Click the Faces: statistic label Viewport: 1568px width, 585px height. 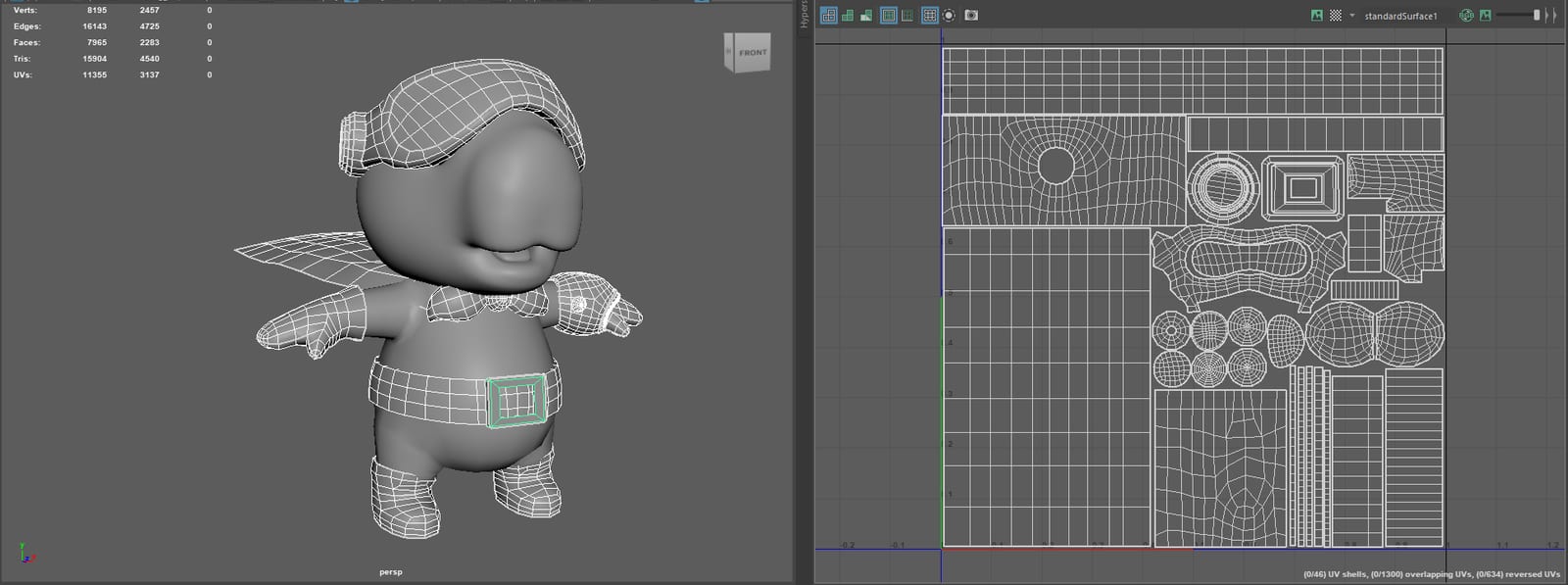click(x=26, y=42)
